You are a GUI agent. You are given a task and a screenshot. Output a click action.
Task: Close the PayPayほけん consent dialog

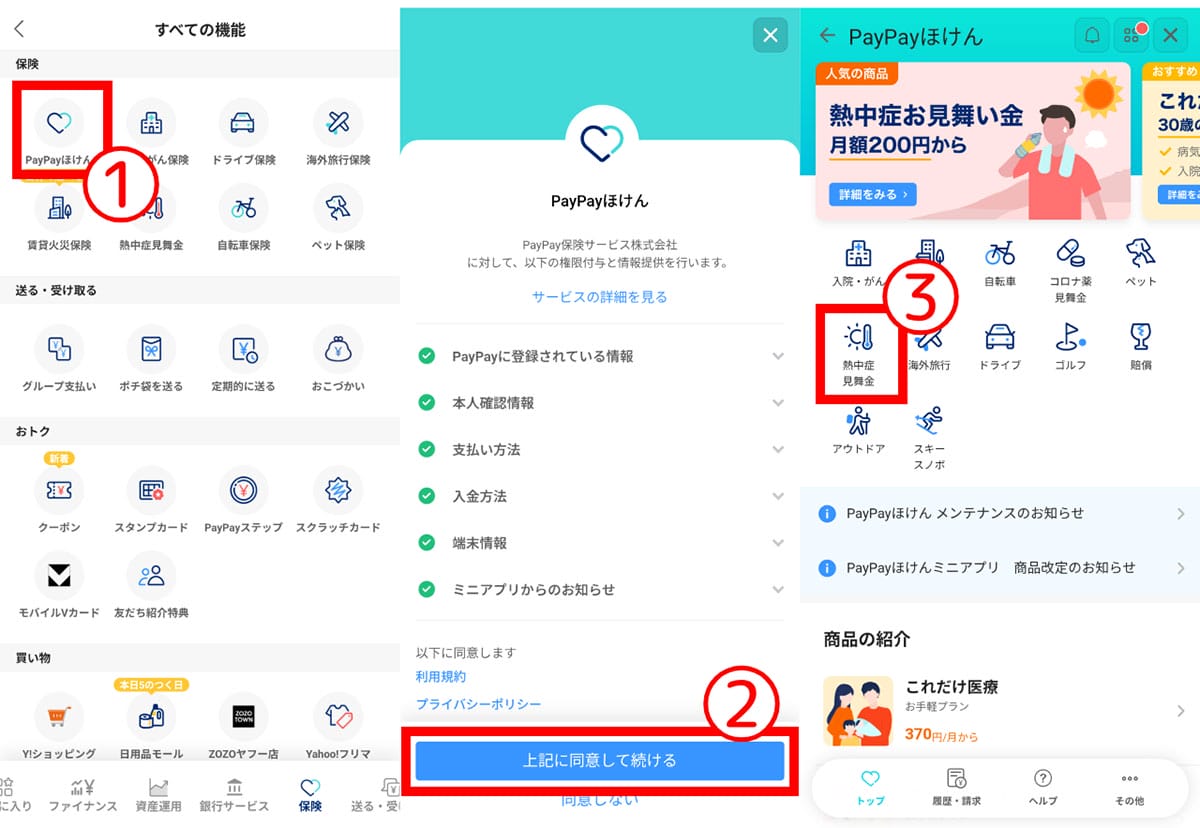coord(770,35)
